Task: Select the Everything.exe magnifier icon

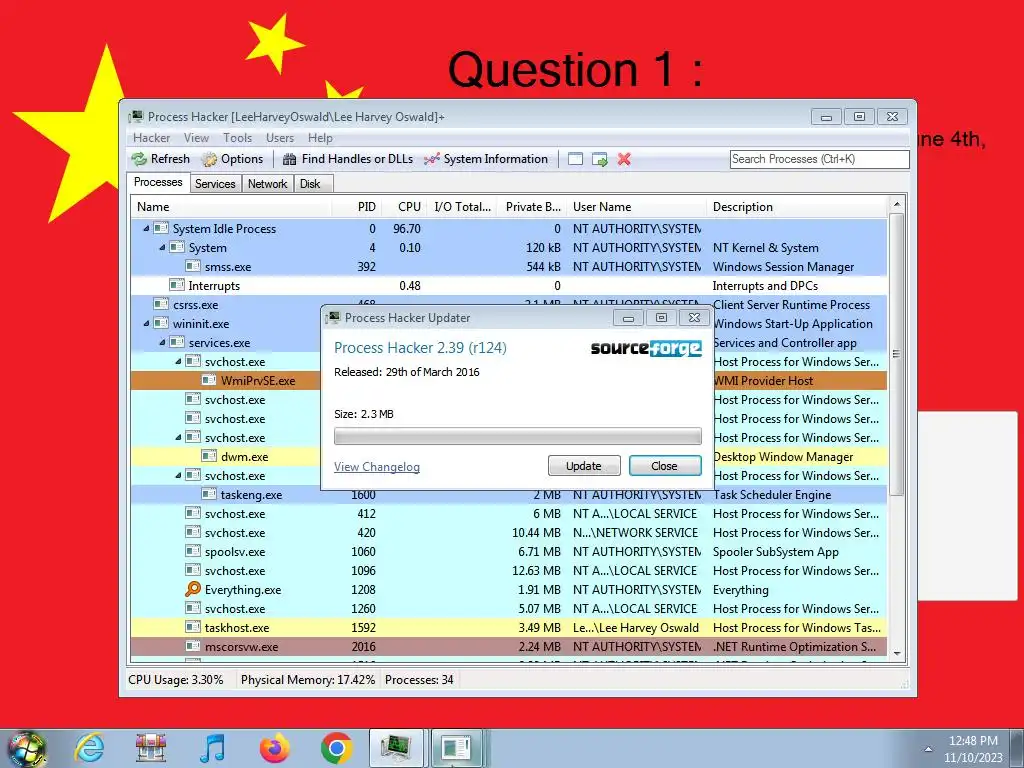Action: point(193,590)
